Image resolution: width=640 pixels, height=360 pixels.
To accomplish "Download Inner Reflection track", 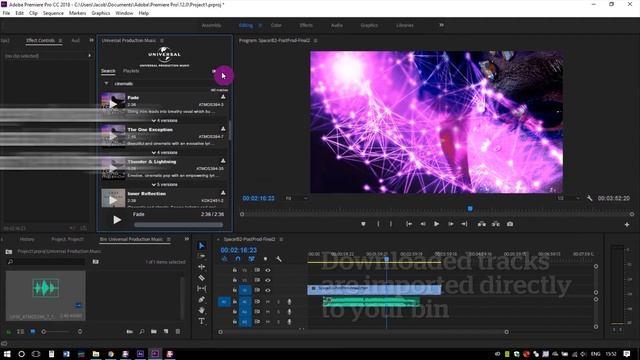I will 223,193.
